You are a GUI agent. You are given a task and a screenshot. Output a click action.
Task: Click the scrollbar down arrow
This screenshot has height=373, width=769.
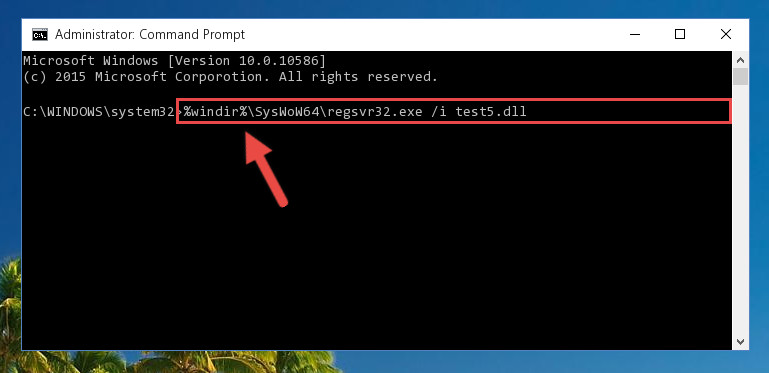(741, 341)
